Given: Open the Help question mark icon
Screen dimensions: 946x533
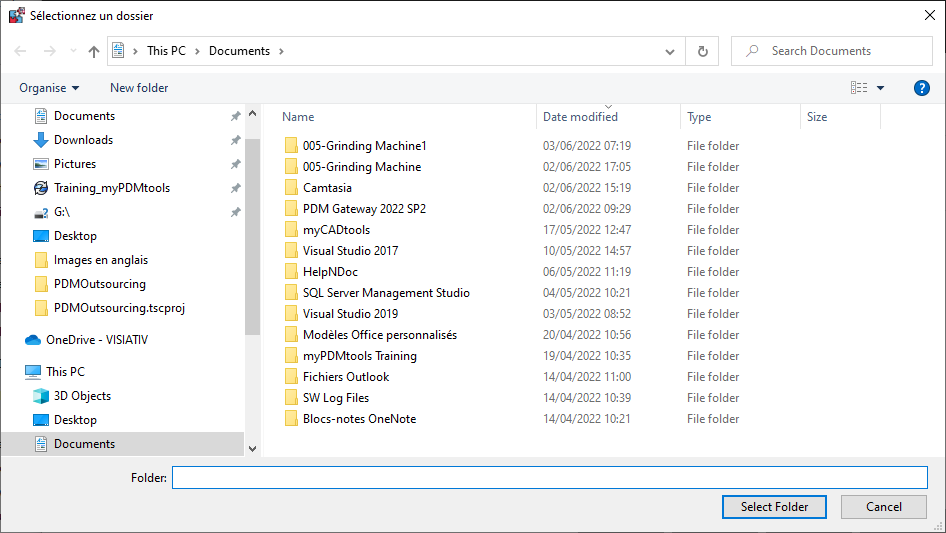Looking at the screenshot, I should (x=922, y=88).
